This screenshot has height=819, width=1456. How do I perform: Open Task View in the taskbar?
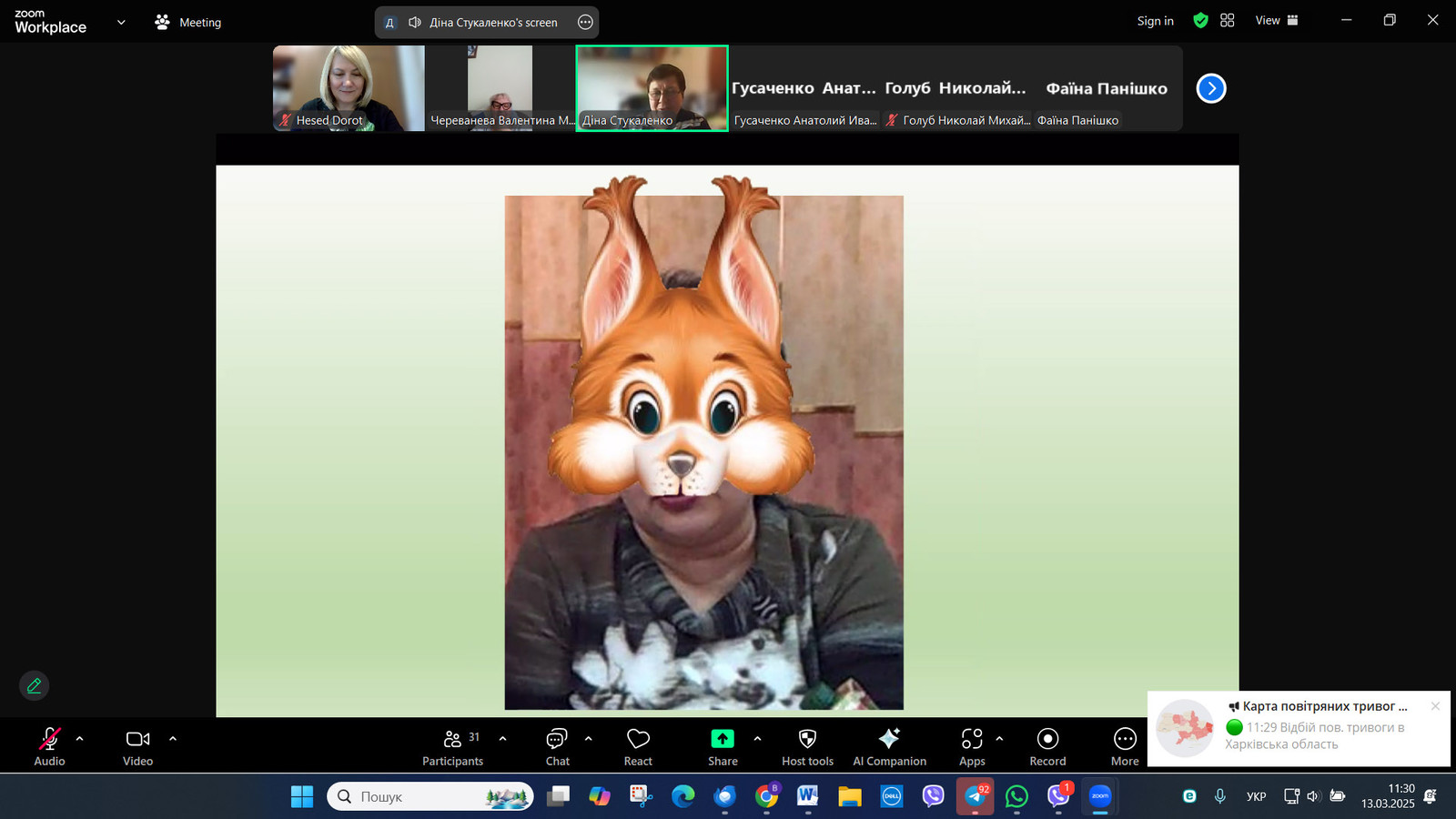click(558, 796)
